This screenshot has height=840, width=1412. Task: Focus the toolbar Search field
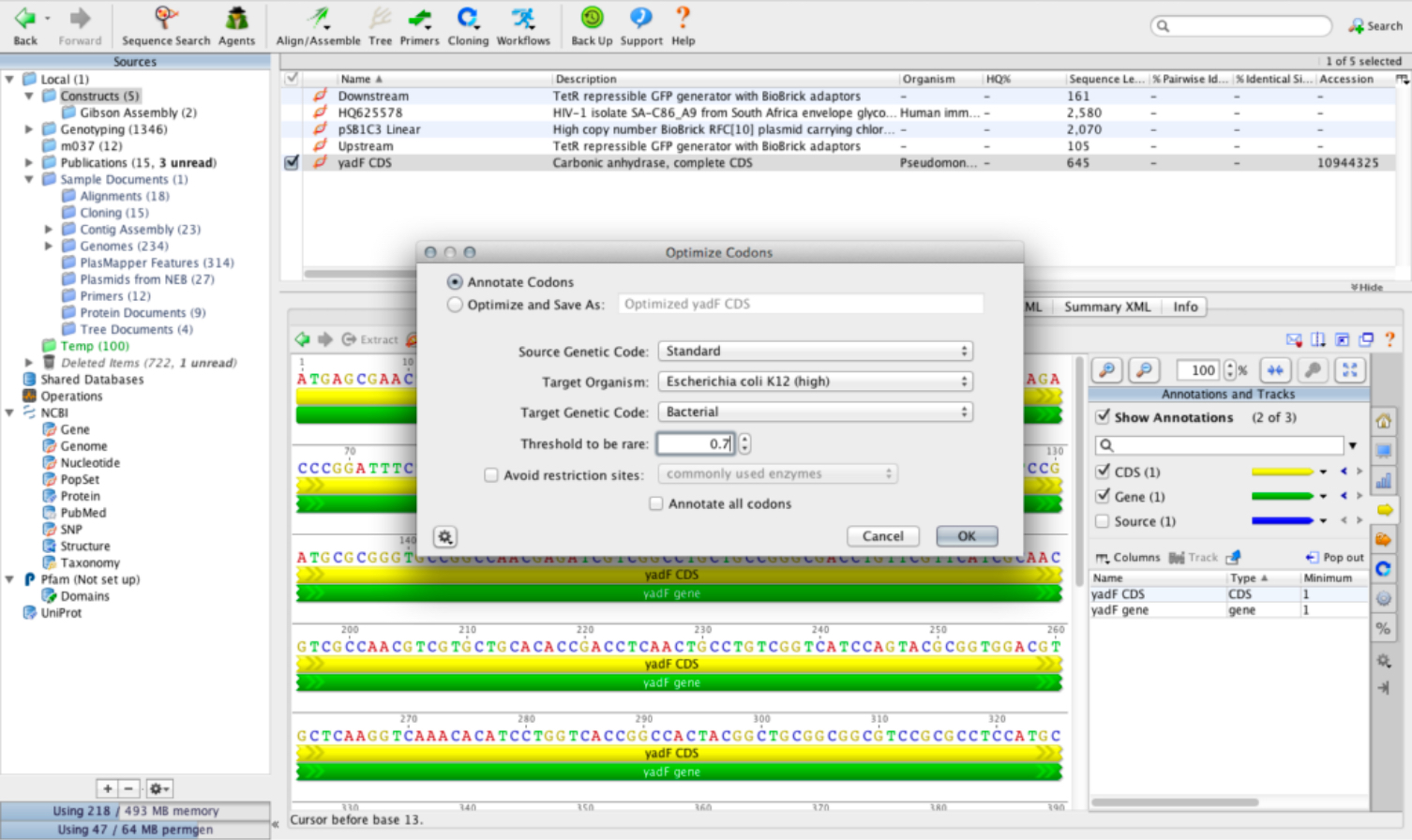(x=1240, y=26)
